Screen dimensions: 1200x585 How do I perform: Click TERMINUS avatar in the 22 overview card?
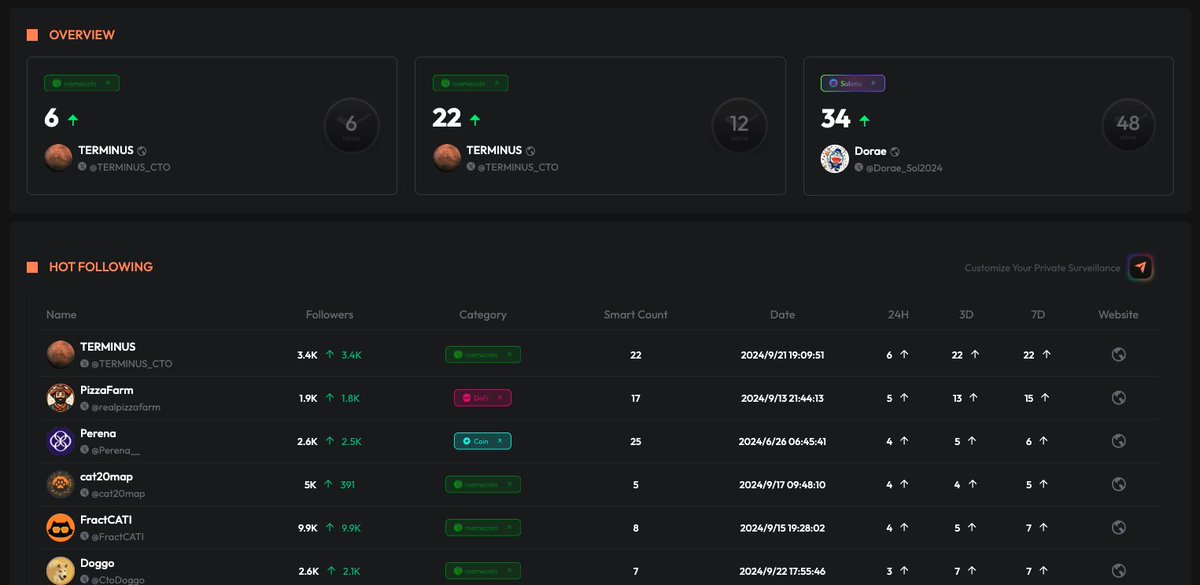pos(447,158)
